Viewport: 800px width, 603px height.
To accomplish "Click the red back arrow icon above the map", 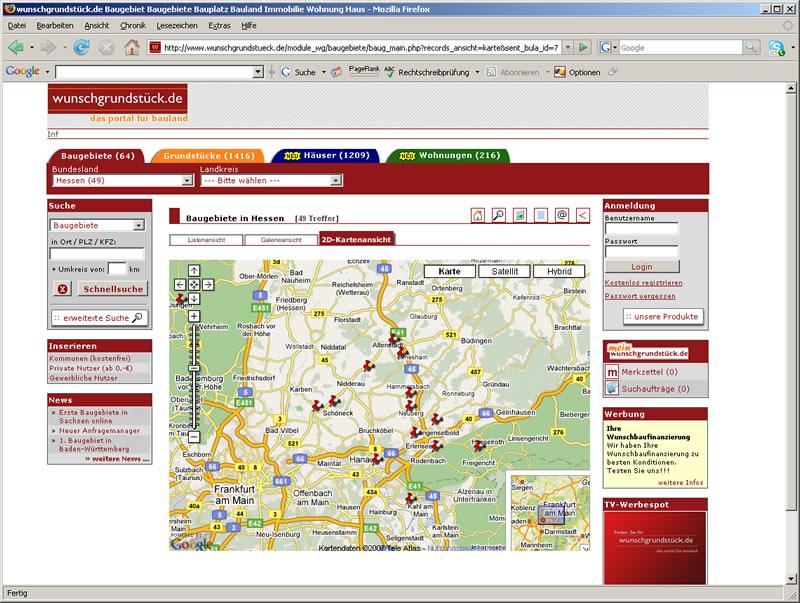I will coord(583,215).
